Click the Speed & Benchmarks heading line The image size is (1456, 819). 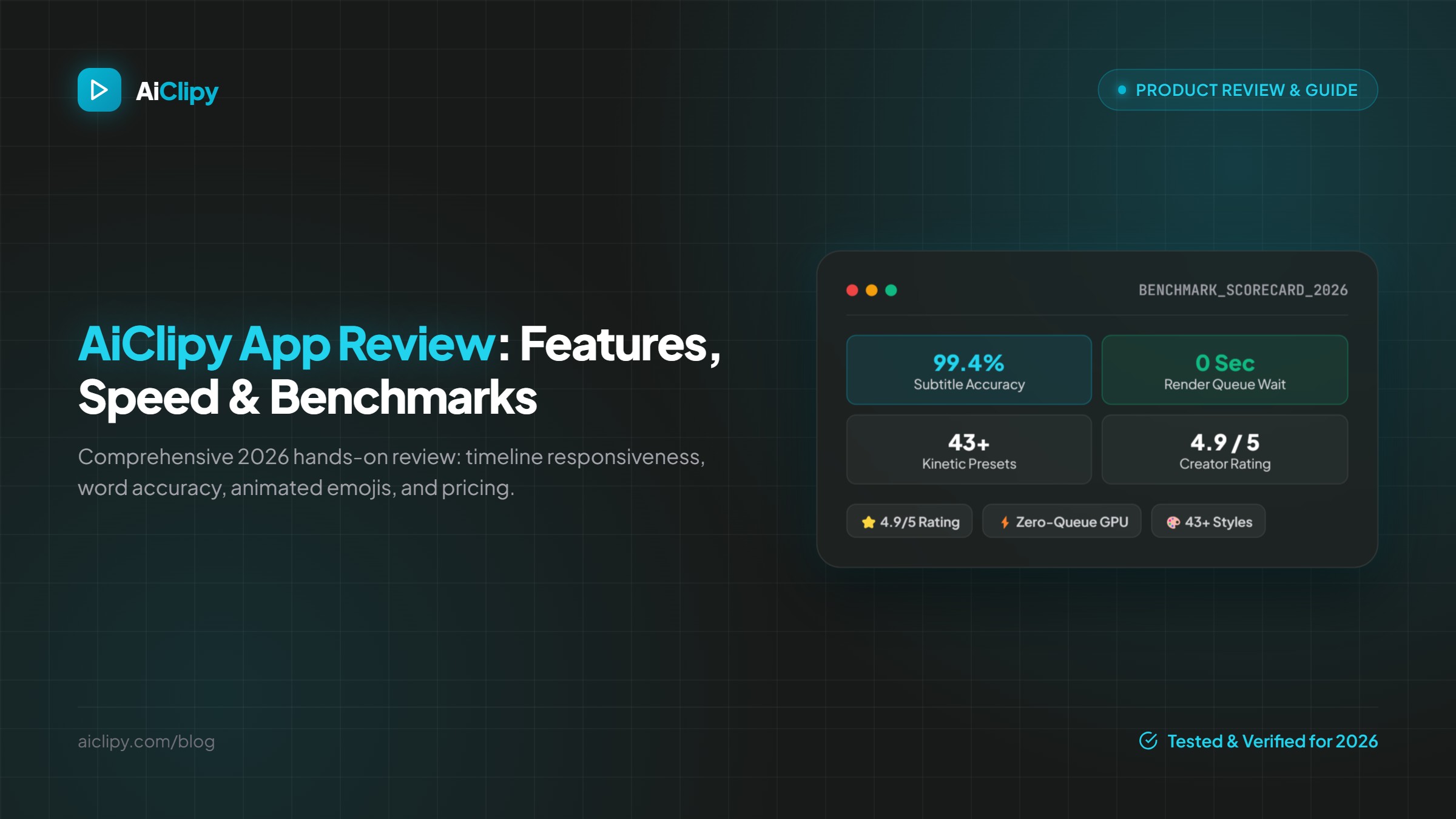click(308, 398)
